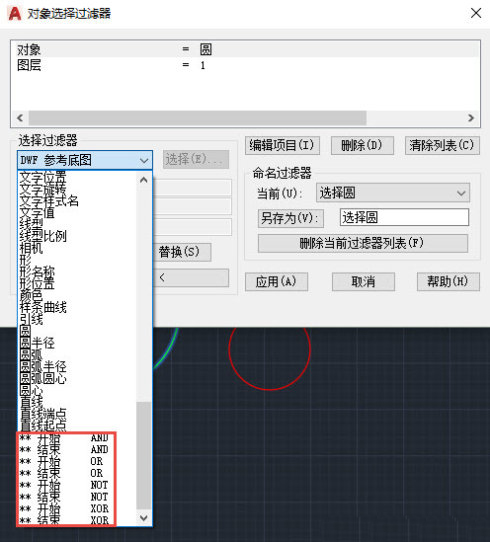
Task: Click the 删除当前过滤器列表(F) button
Action: [363, 243]
